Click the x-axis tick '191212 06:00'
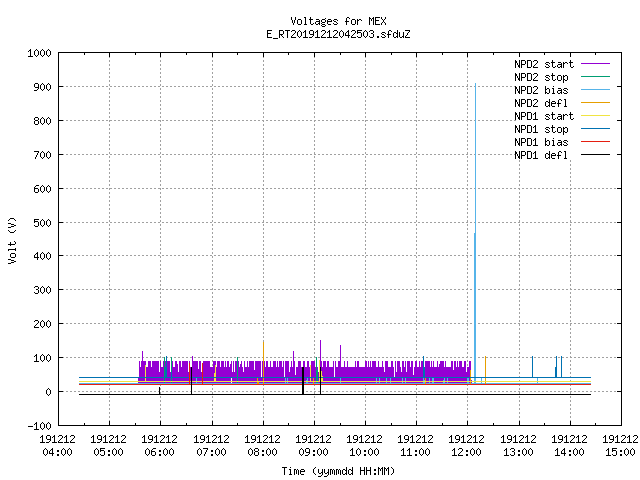This screenshot has width=640, height=480. coord(160,446)
